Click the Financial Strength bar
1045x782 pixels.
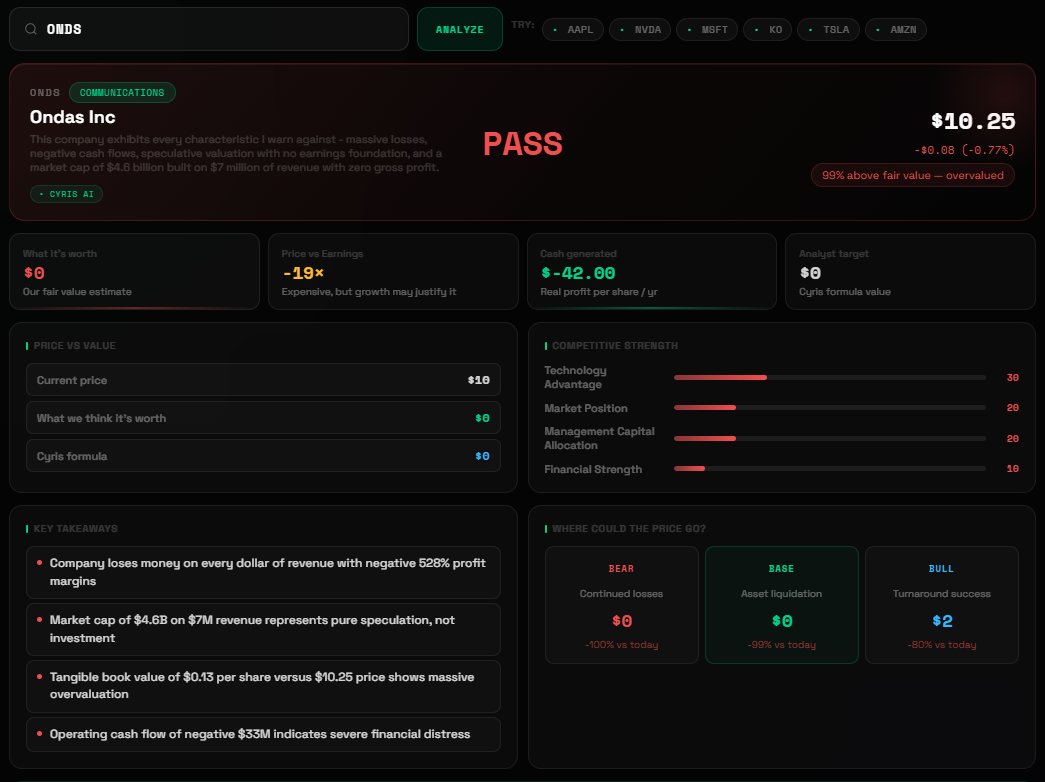830,469
